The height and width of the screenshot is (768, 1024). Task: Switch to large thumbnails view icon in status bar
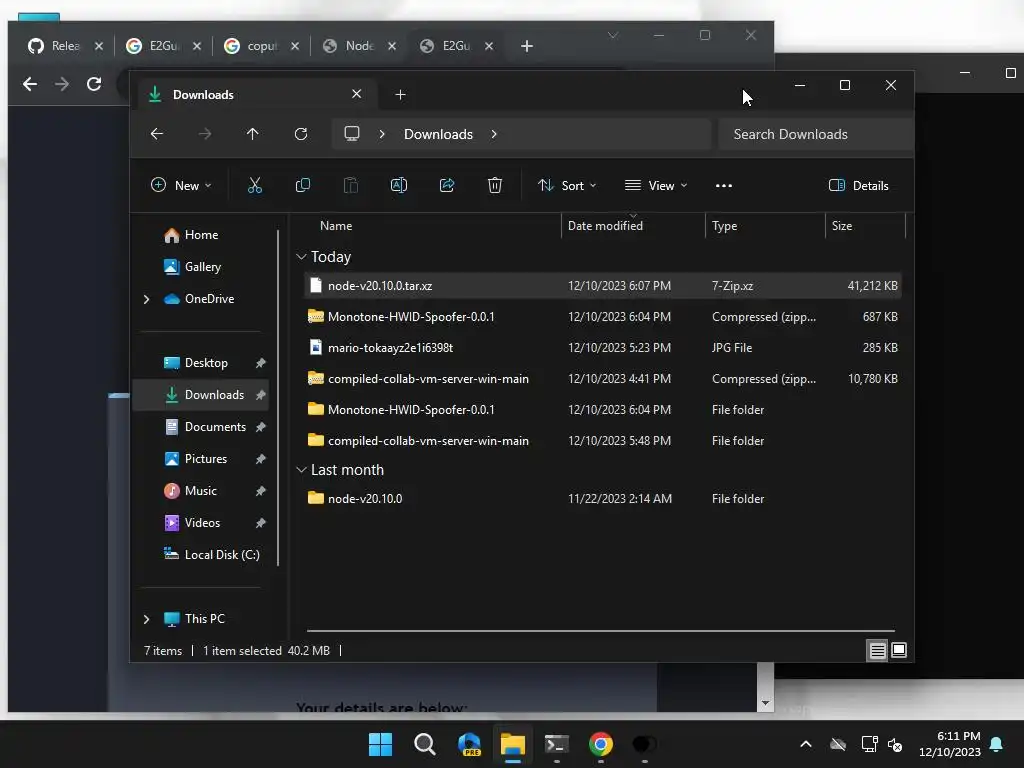[899, 650]
